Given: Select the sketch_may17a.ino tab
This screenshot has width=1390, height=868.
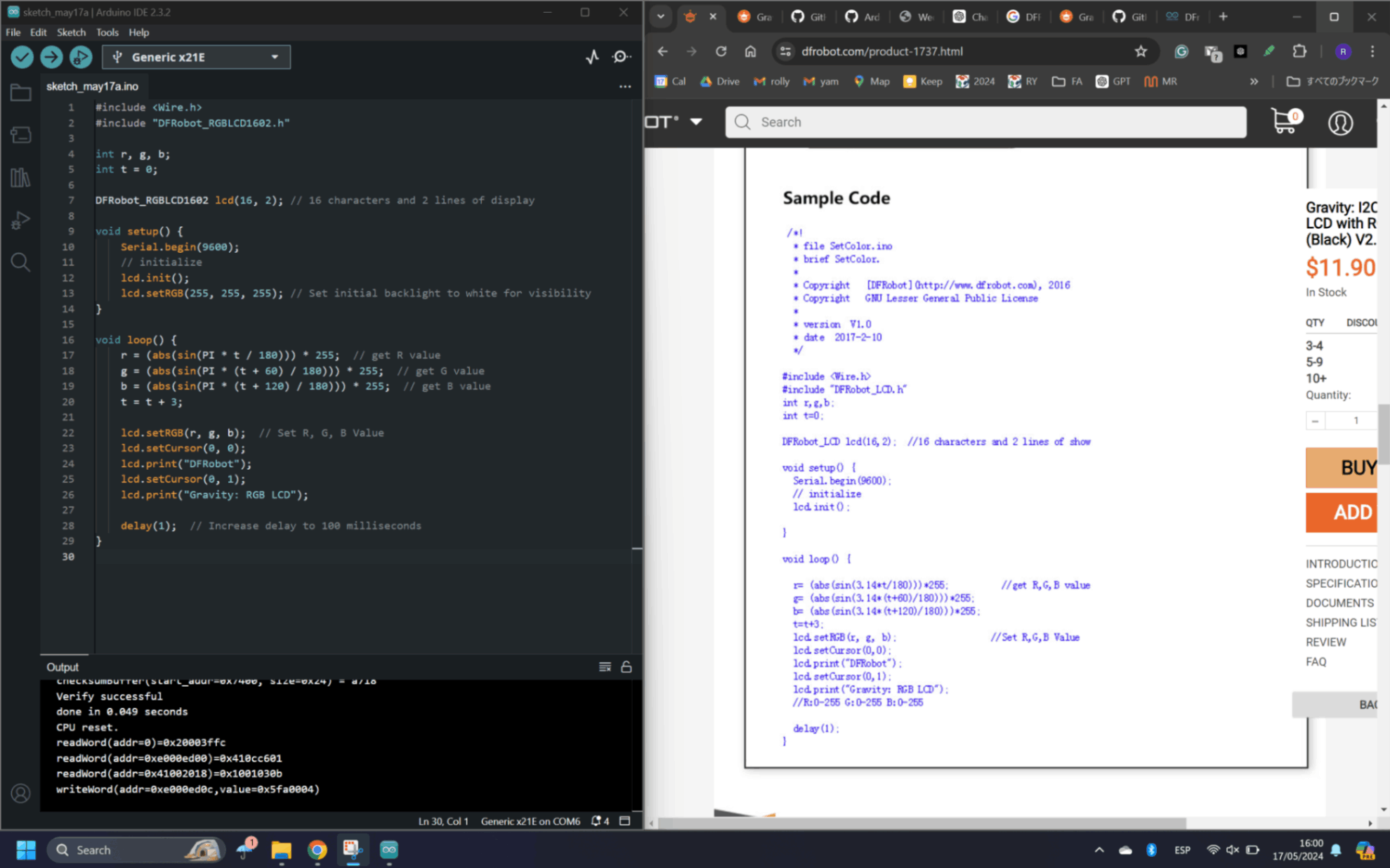Looking at the screenshot, I should click(x=92, y=86).
